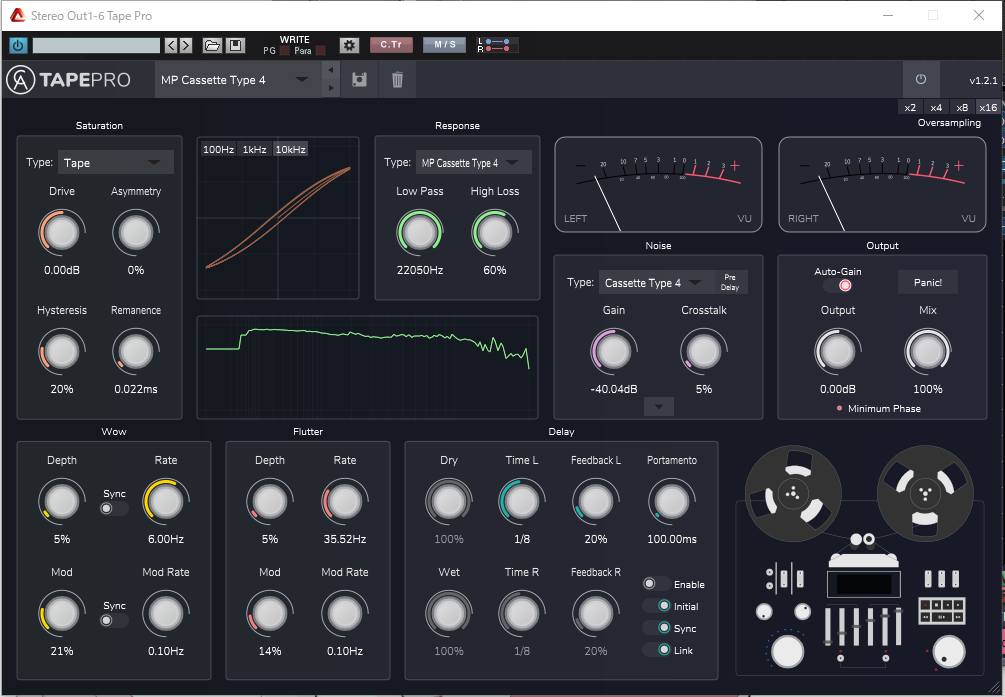The image size is (1005, 697).
Task: Enable the Delay section
Action: click(x=656, y=584)
